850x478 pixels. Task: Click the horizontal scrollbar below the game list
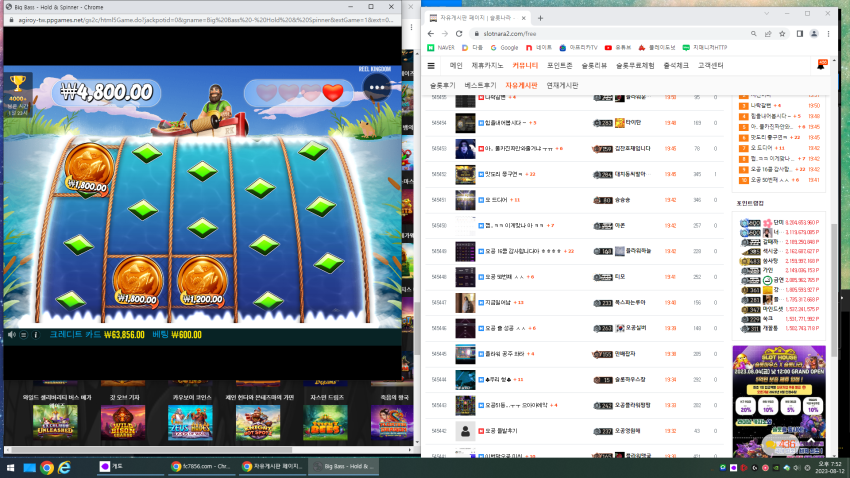coord(152,449)
